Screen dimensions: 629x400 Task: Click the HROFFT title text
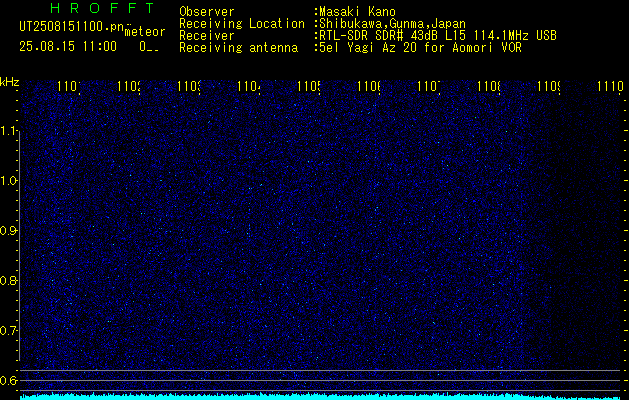coord(102,8)
